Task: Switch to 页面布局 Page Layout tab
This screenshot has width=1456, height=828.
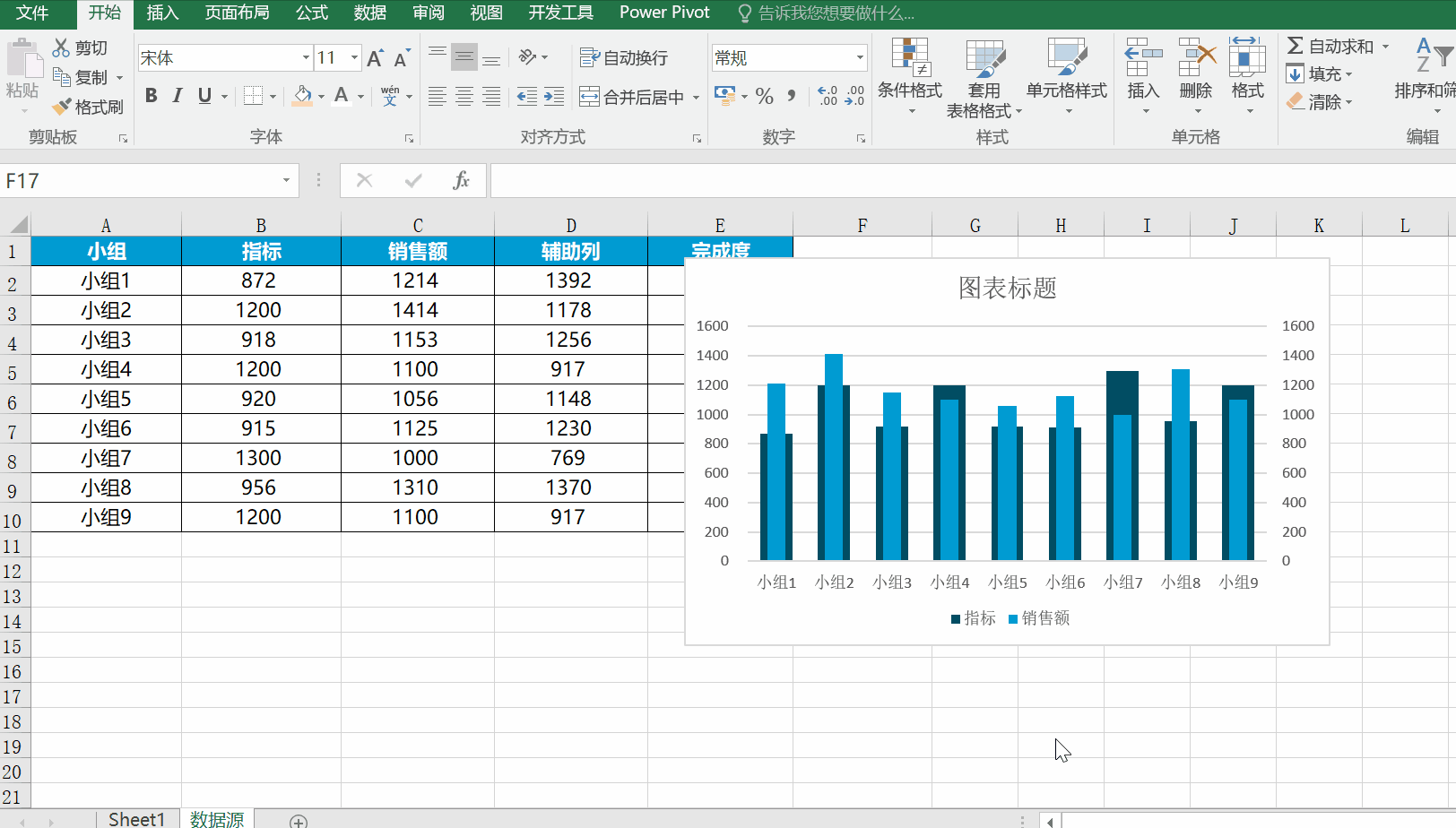Action: click(x=237, y=13)
